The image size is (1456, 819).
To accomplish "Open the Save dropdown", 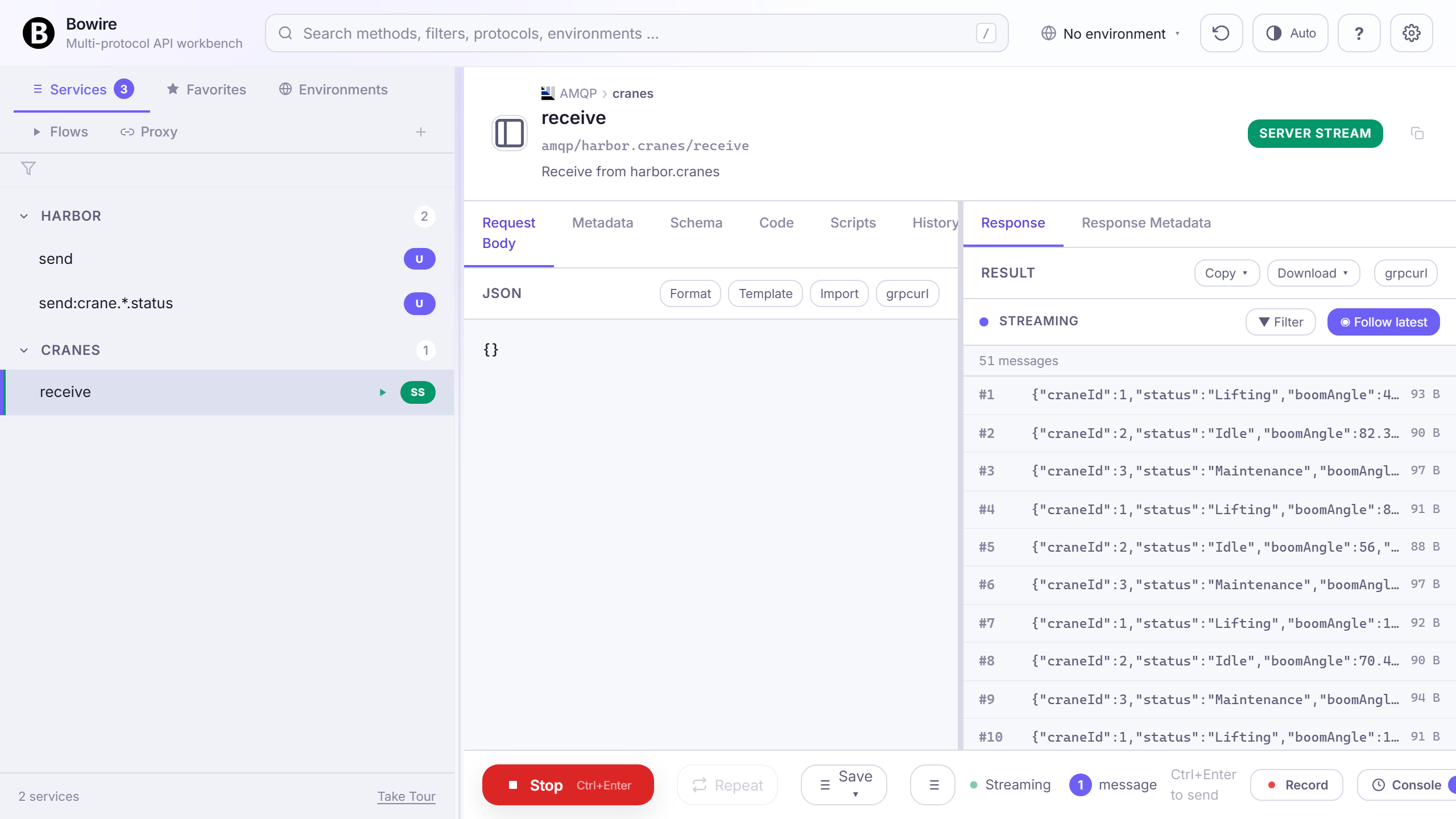I will (x=844, y=785).
